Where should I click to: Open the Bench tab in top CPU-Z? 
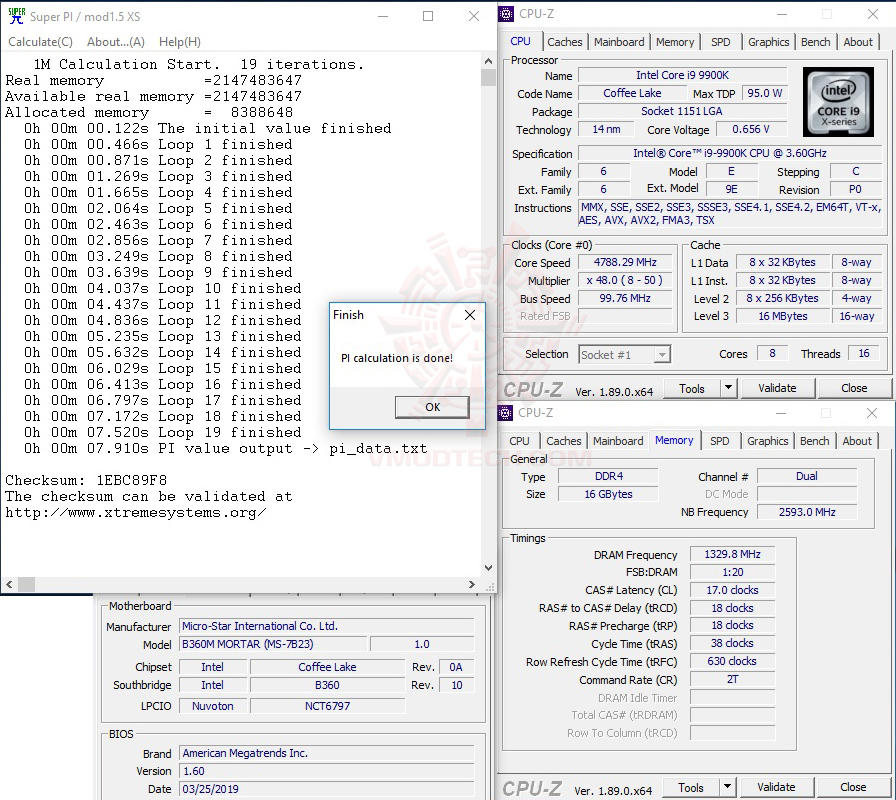click(815, 42)
